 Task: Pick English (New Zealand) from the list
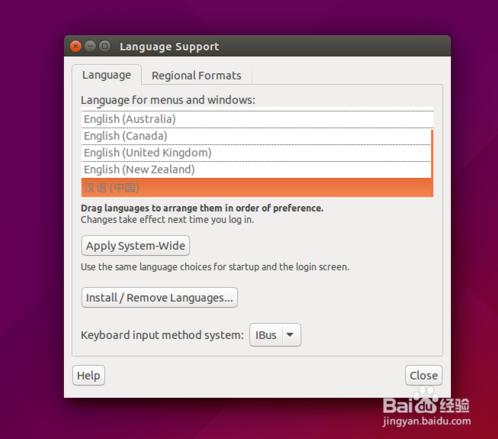pyautogui.click(x=256, y=170)
